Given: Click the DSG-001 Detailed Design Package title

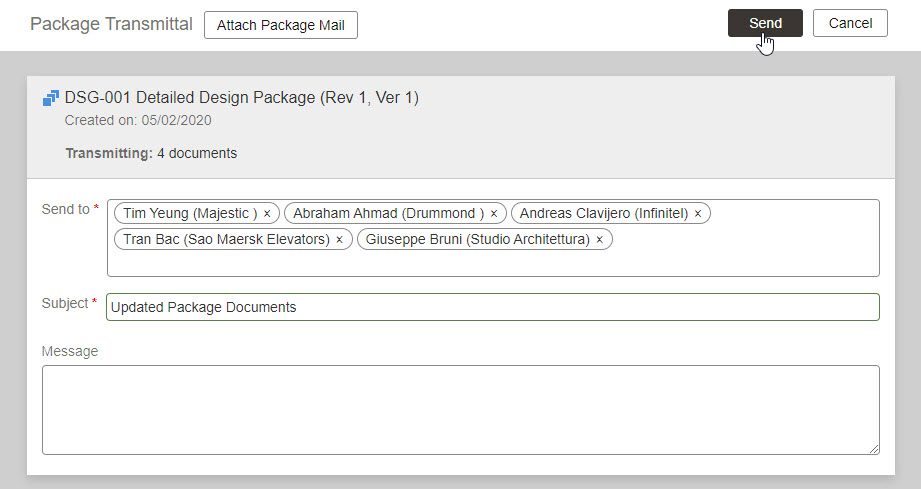Looking at the screenshot, I should (x=241, y=97).
